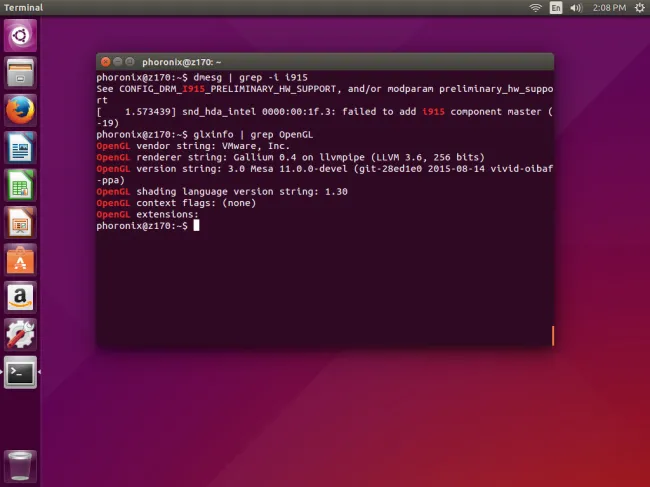Screen dimensions: 650x487
Task: Click the OpenGL renderer string line
Action: 291,157
